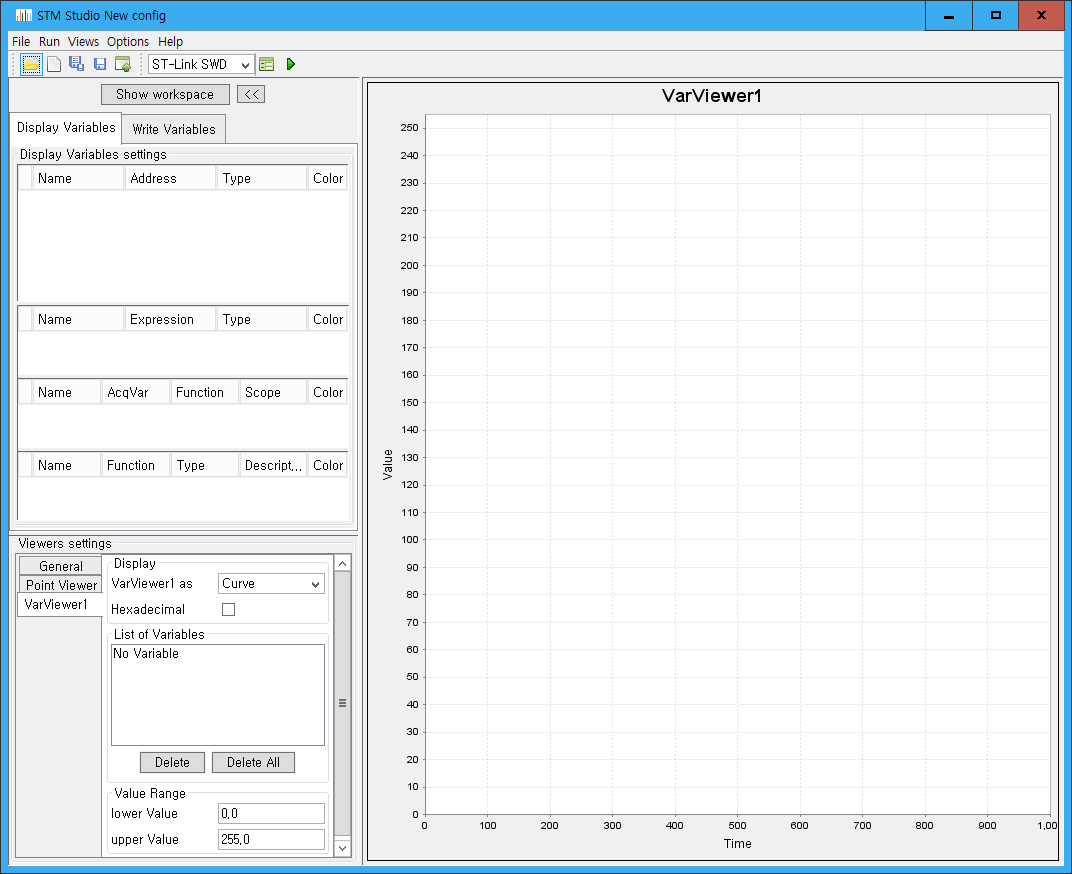
Task: Click the upper Value input field
Action: click(x=271, y=839)
